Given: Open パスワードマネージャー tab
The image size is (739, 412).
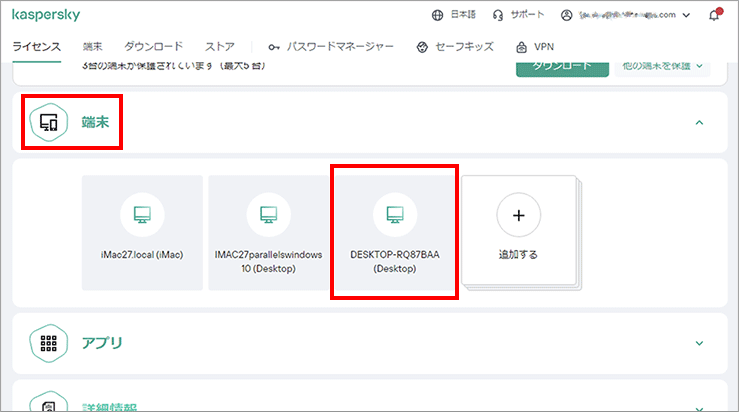Looking at the screenshot, I should 340,47.
